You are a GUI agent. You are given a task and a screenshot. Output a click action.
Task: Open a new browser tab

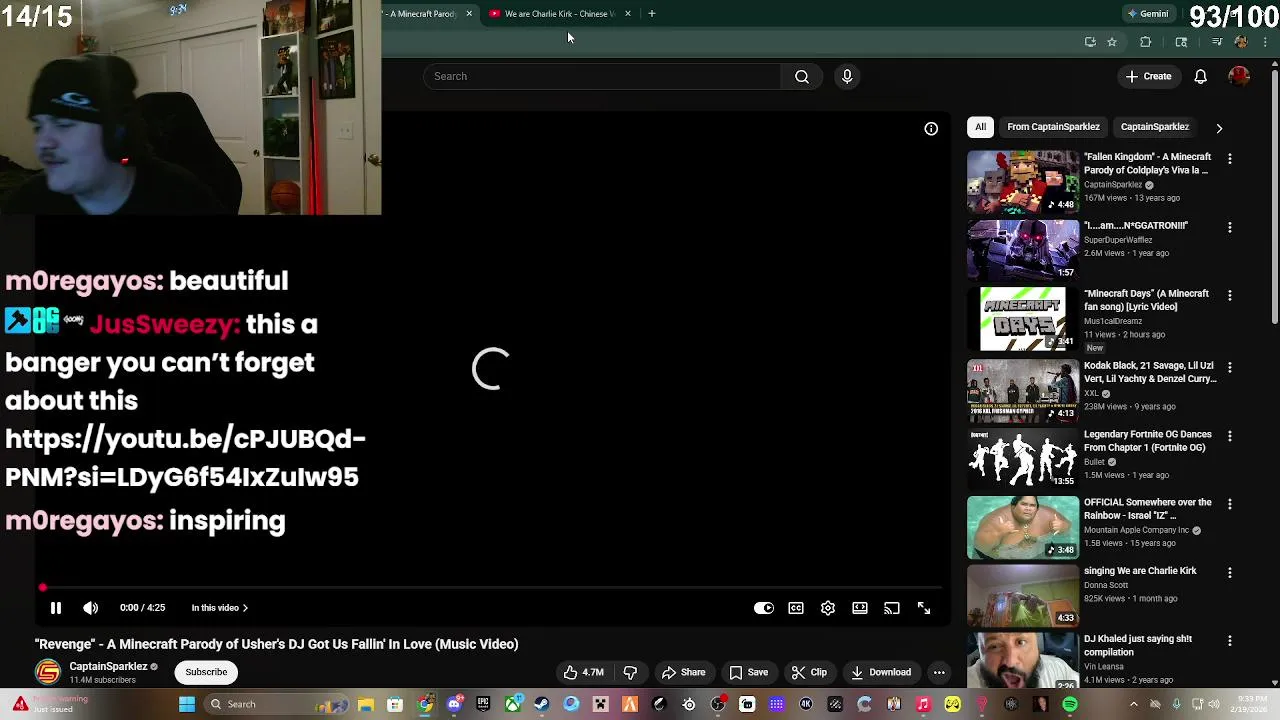click(x=652, y=14)
